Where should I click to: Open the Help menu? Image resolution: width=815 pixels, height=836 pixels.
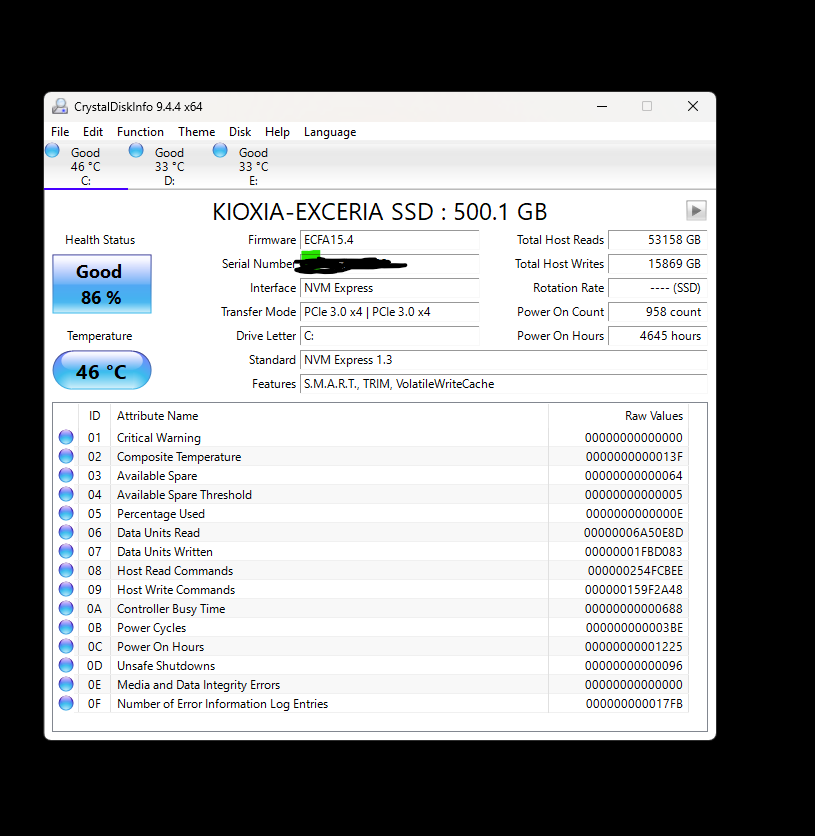point(277,132)
